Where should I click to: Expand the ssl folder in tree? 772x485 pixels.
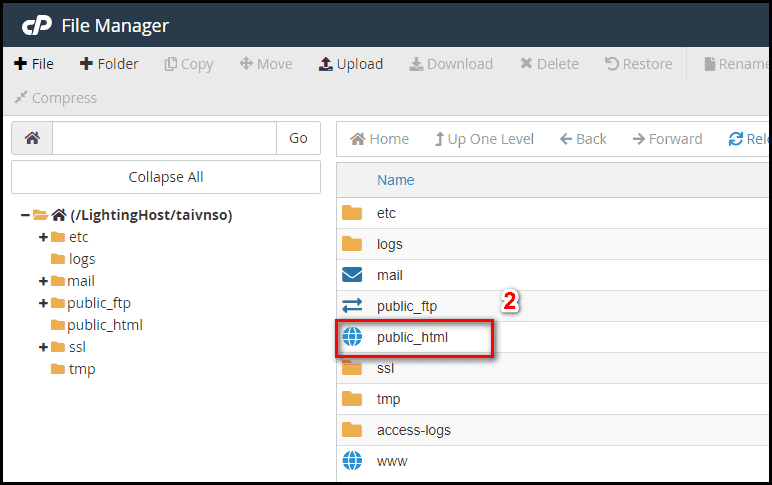[43, 347]
